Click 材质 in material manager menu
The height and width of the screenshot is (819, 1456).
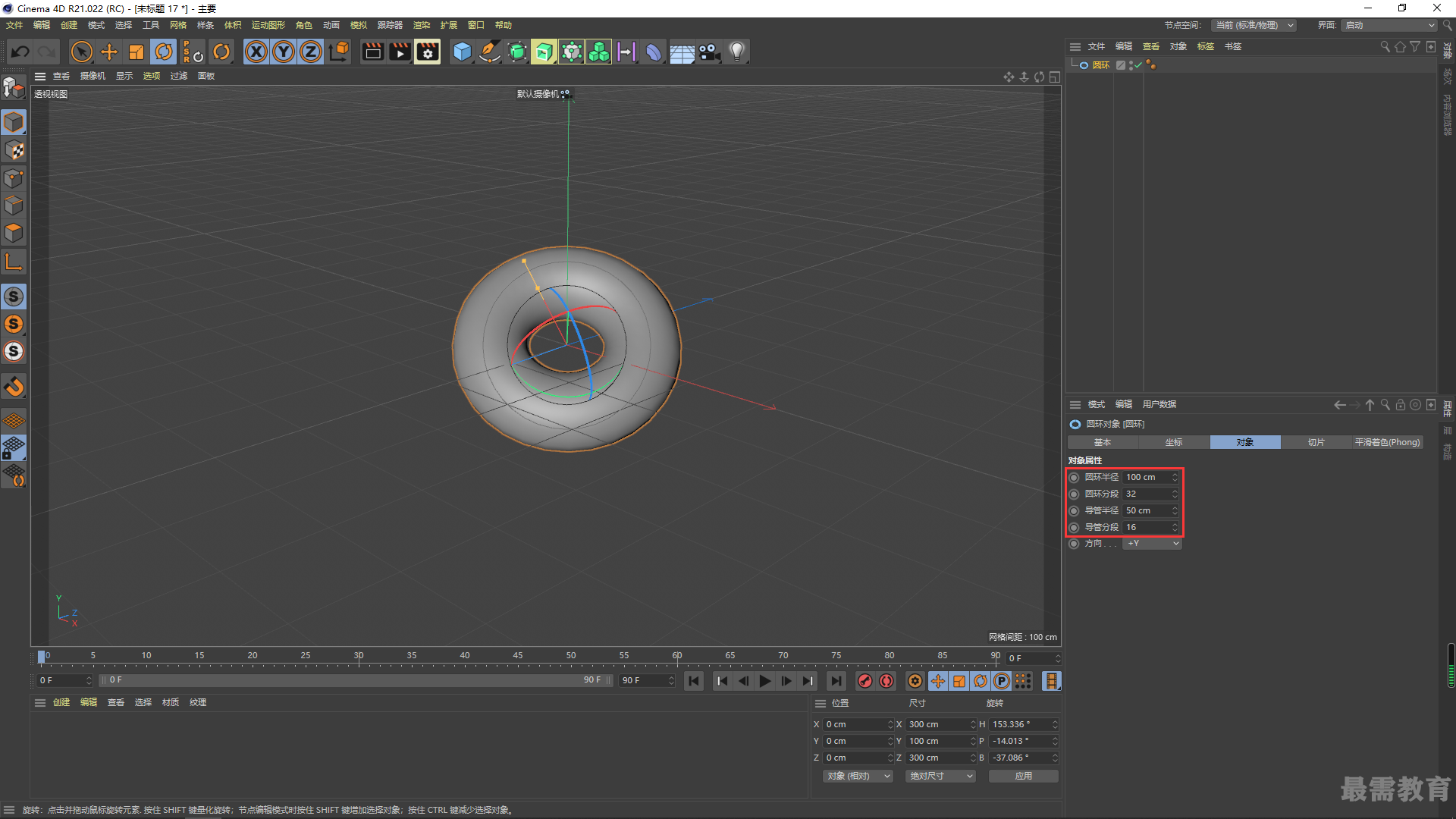click(171, 702)
